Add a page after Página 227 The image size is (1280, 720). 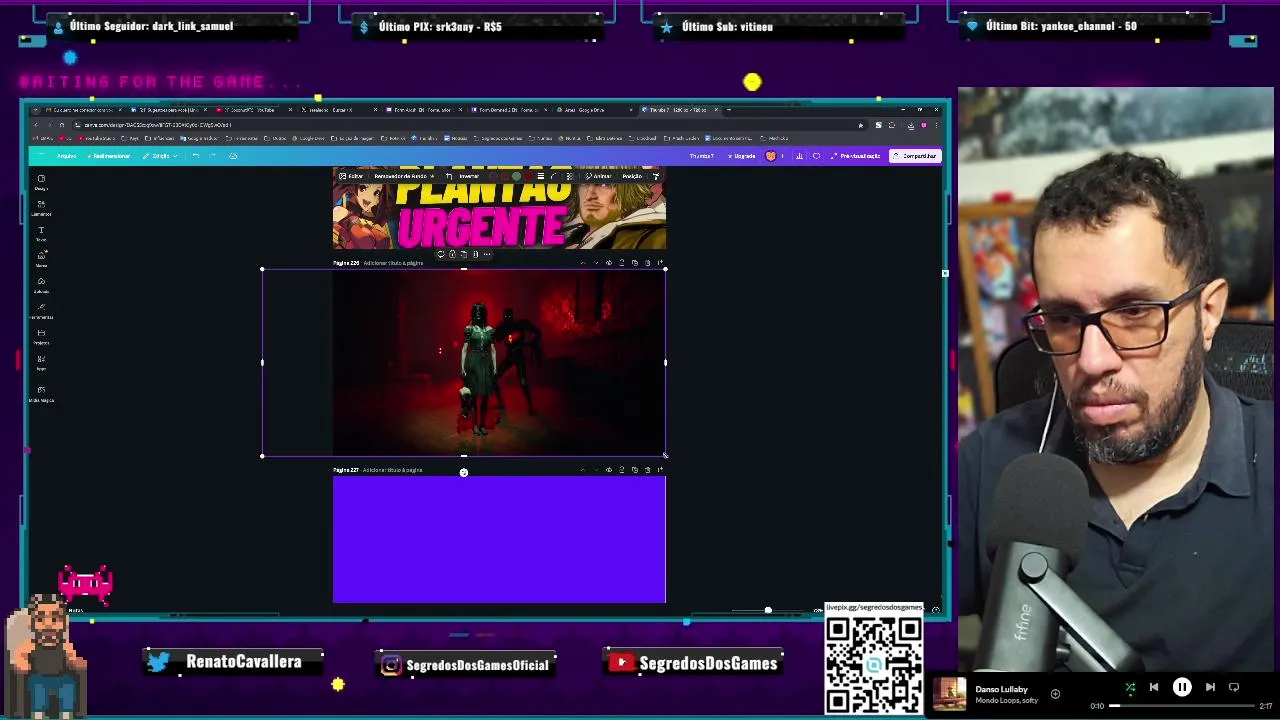click(x=660, y=469)
